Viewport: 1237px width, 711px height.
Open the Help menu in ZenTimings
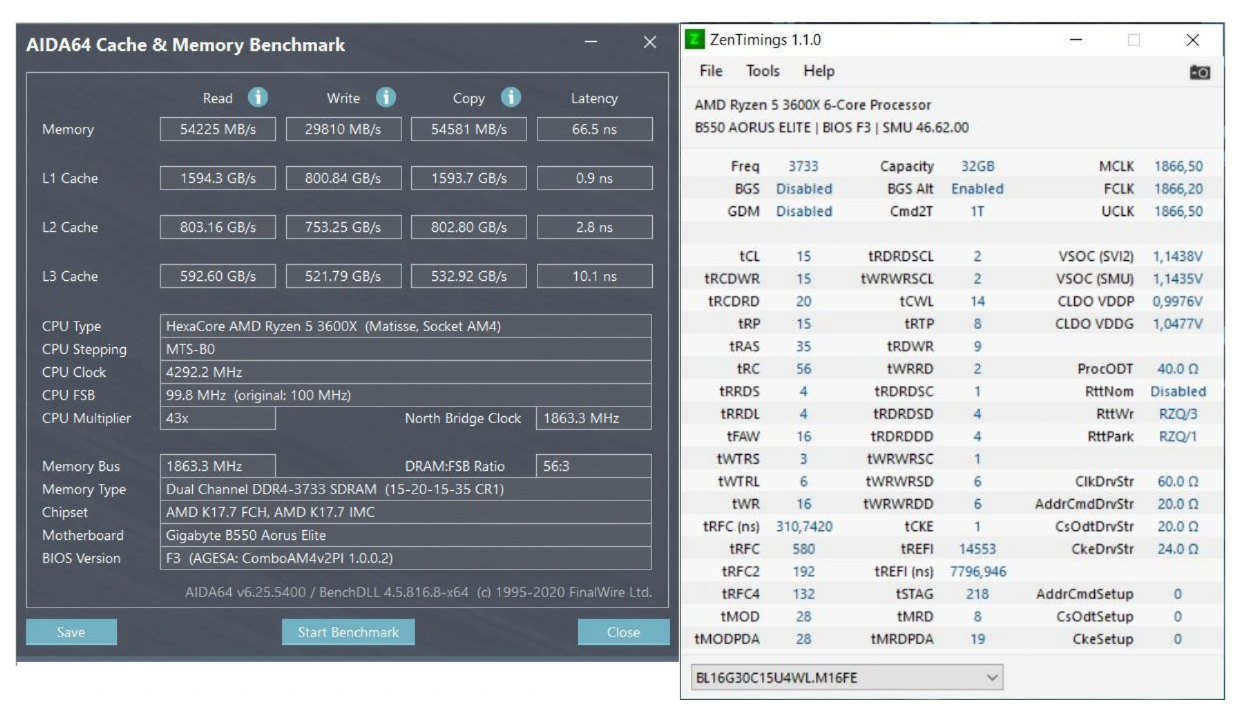tap(819, 71)
